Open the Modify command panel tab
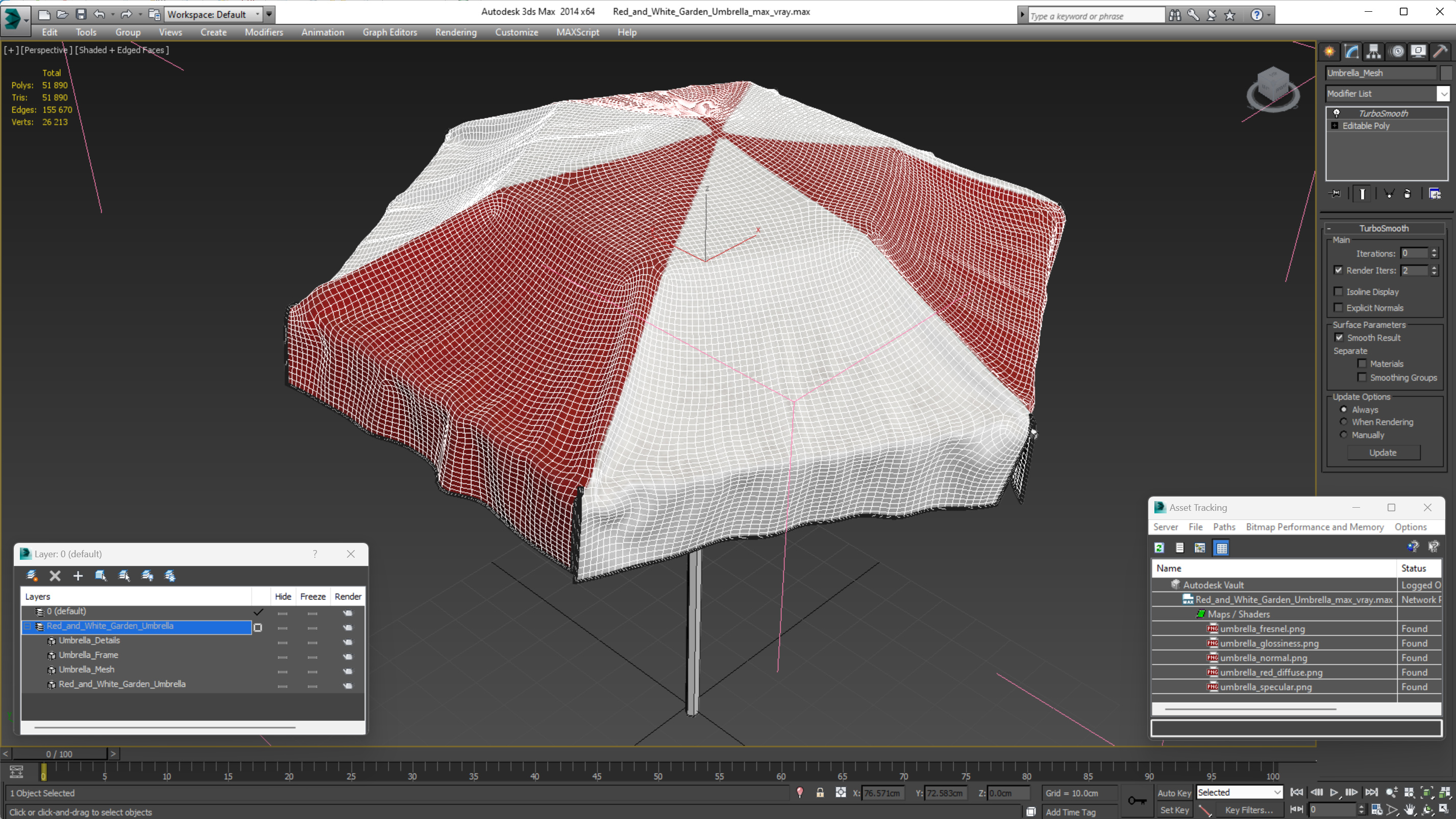The height and width of the screenshot is (819, 1456). (x=1351, y=52)
